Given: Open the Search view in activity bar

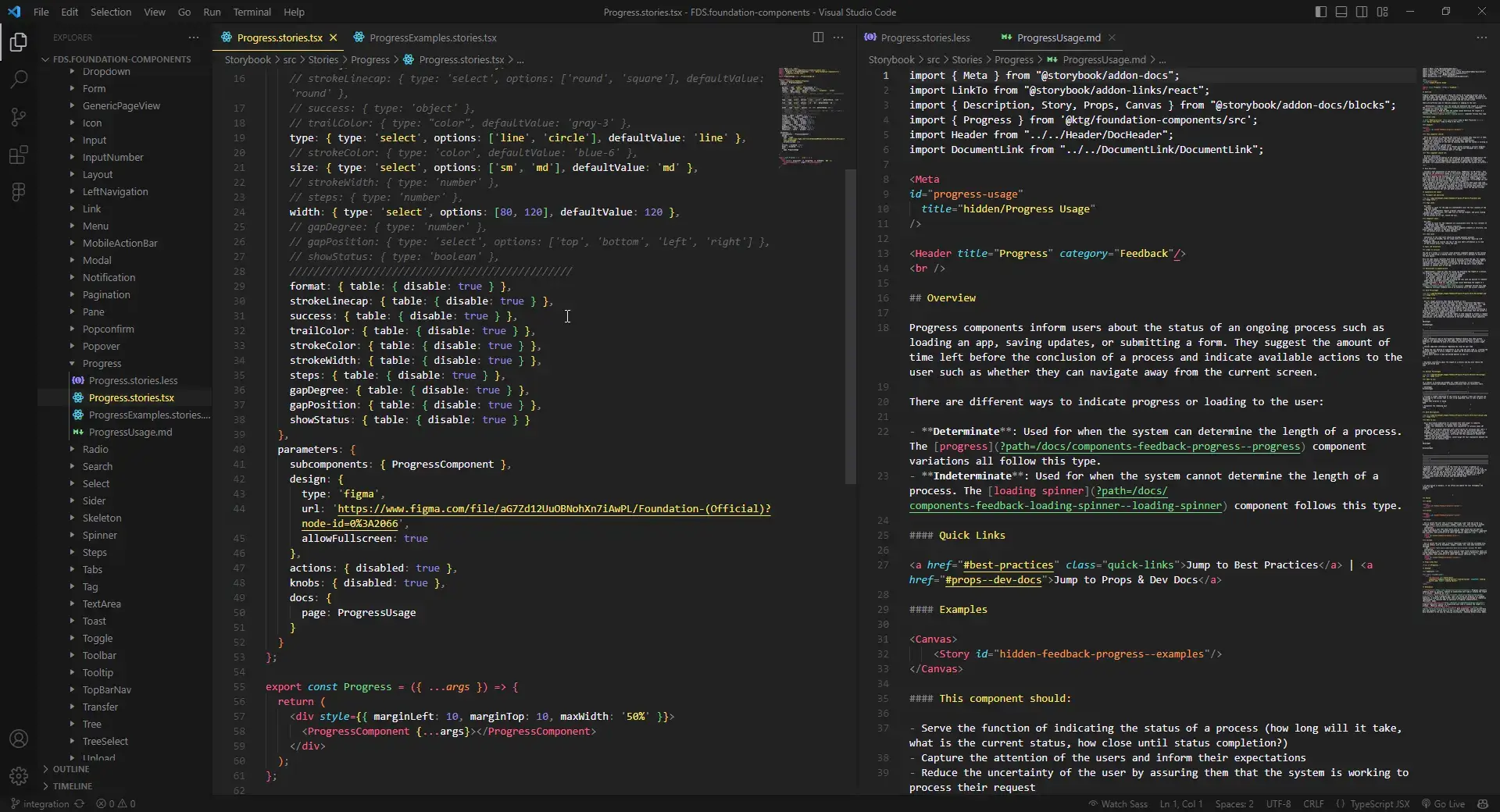Looking at the screenshot, I should (x=19, y=79).
